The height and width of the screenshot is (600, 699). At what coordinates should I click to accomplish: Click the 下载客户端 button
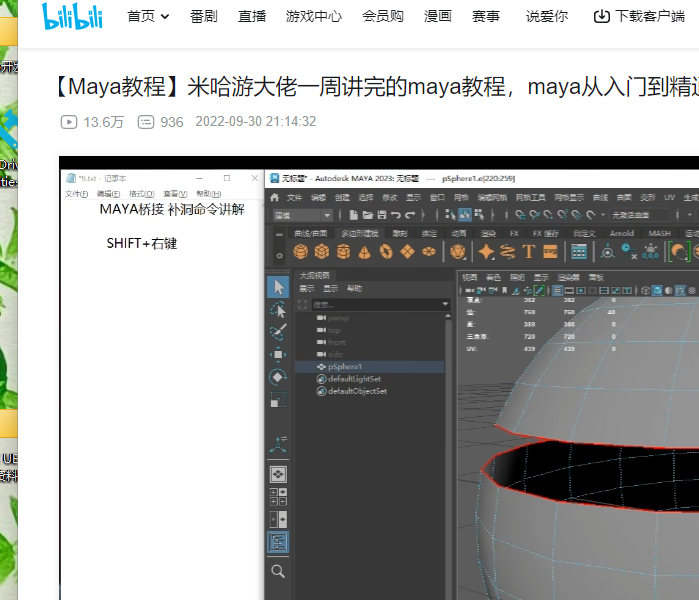tap(639, 16)
